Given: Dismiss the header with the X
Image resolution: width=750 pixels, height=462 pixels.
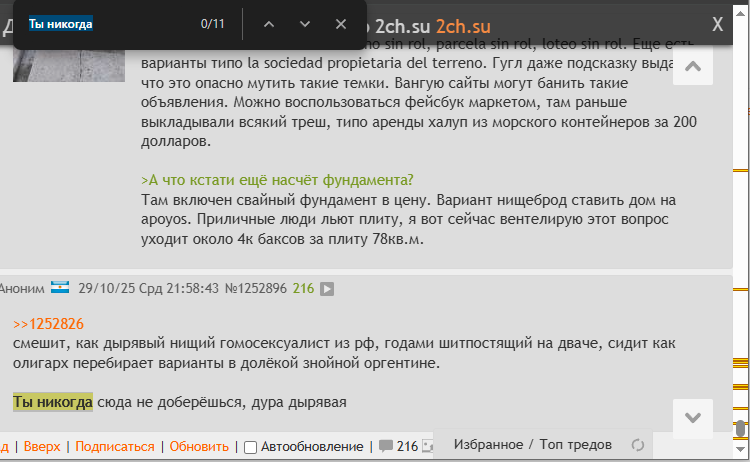Looking at the screenshot, I should point(717,24).
